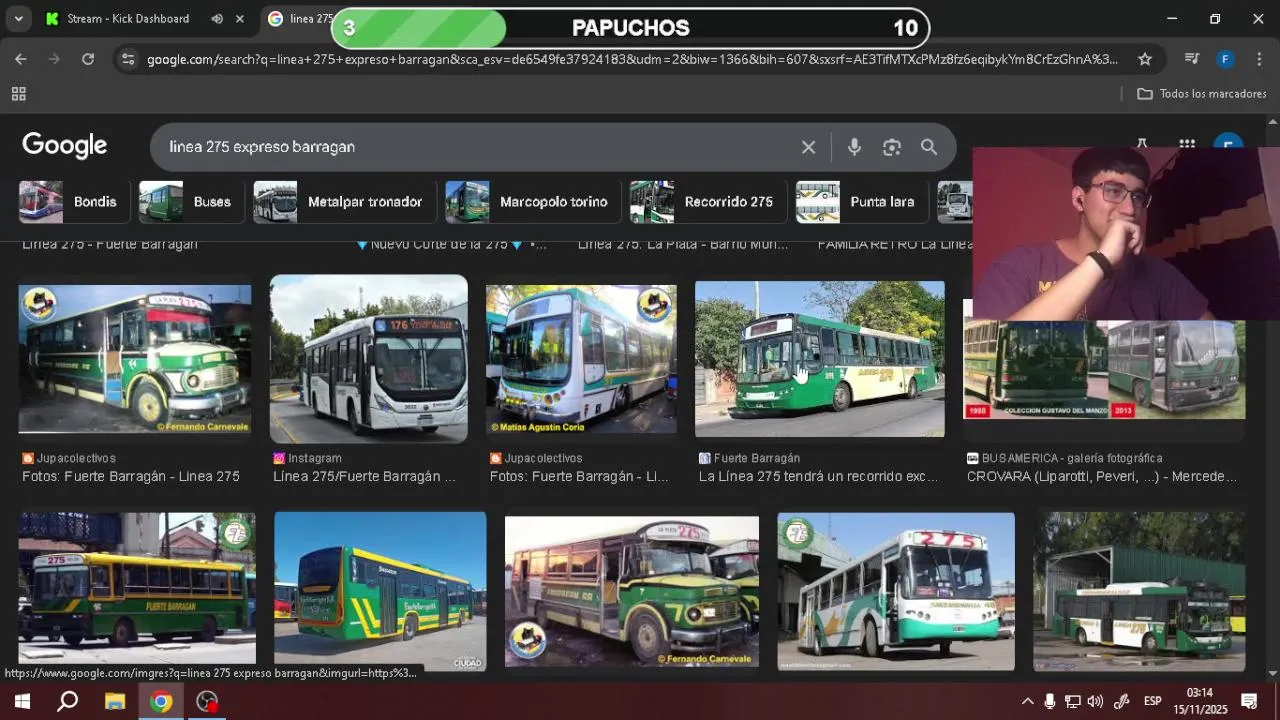Bookmark this page with star icon
The width and height of the screenshot is (1280, 720).
pyautogui.click(x=1145, y=59)
